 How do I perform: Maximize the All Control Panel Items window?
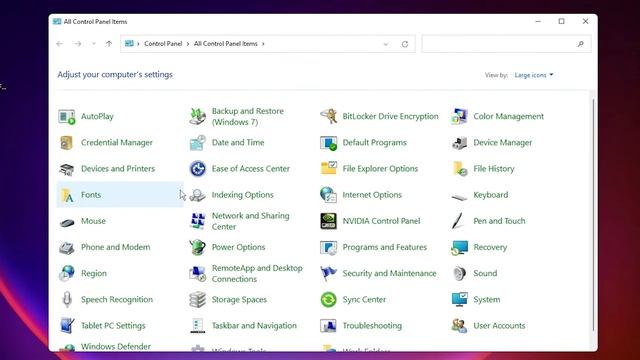pos(562,21)
